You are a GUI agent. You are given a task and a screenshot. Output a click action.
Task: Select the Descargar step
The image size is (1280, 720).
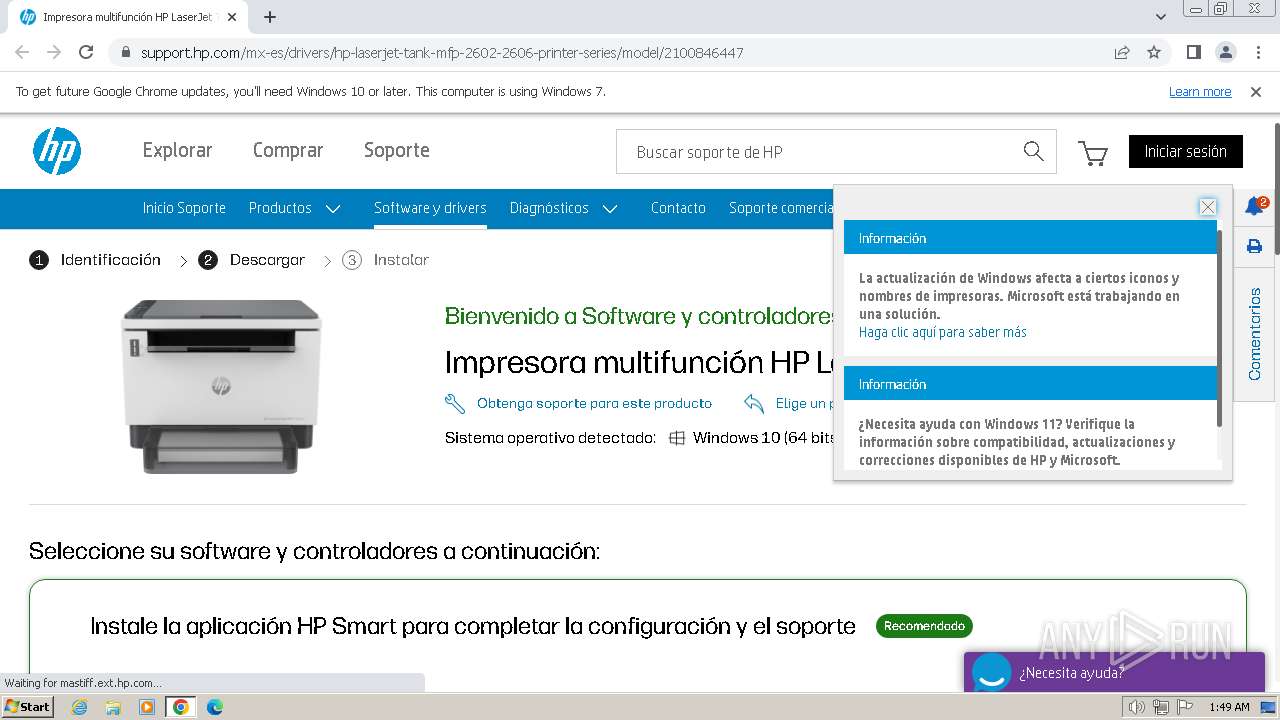pyautogui.click(x=252, y=260)
